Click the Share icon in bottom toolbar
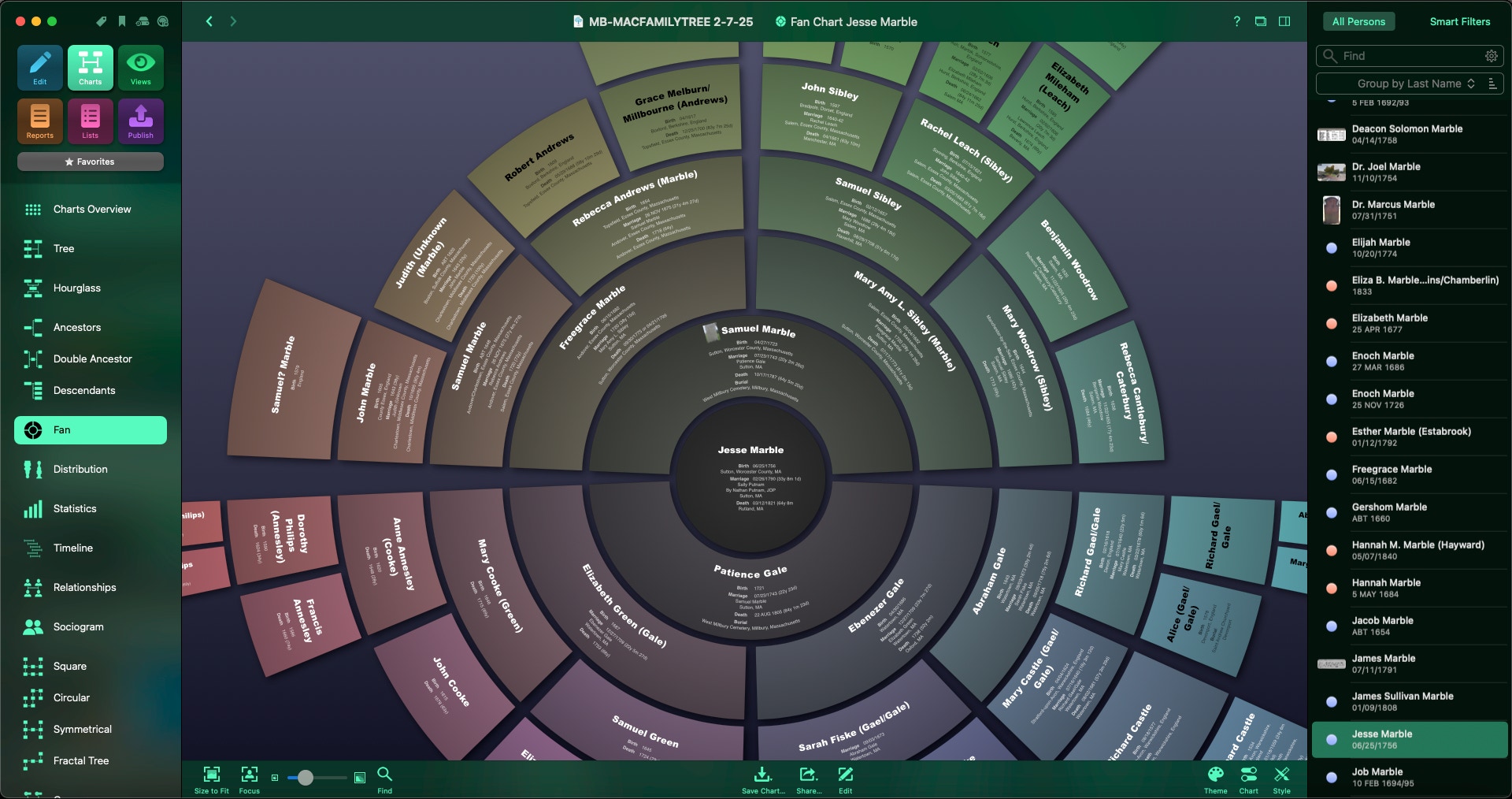 (x=809, y=780)
